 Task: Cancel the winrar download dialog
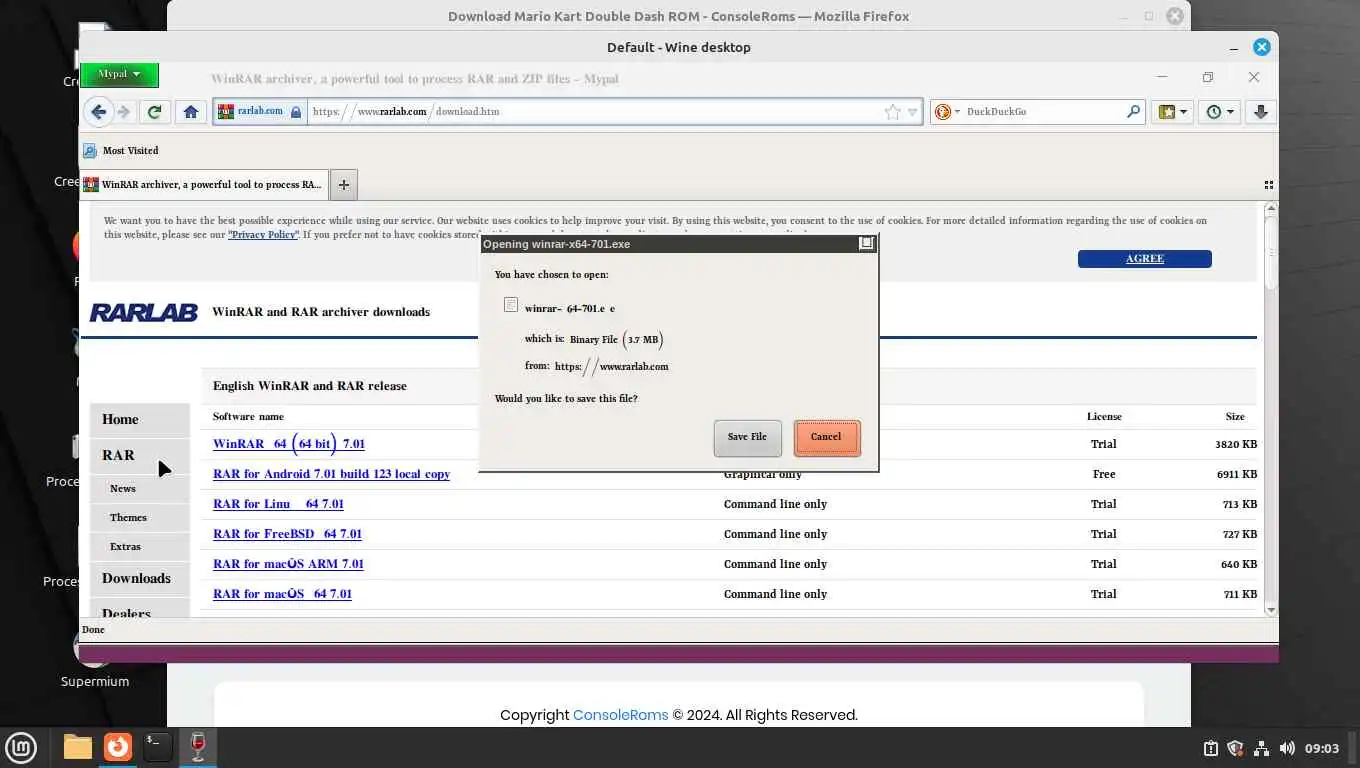pyautogui.click(x=826, y=437)
